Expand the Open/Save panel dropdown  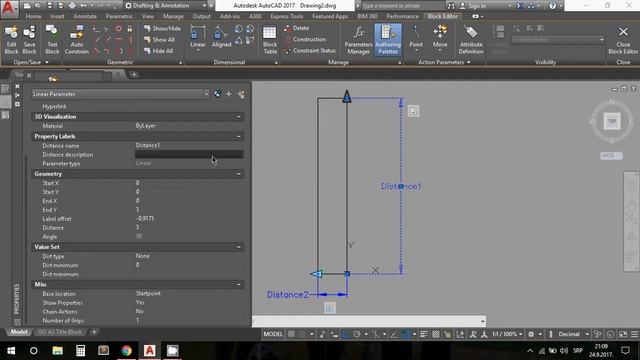[x=31, y=62]
